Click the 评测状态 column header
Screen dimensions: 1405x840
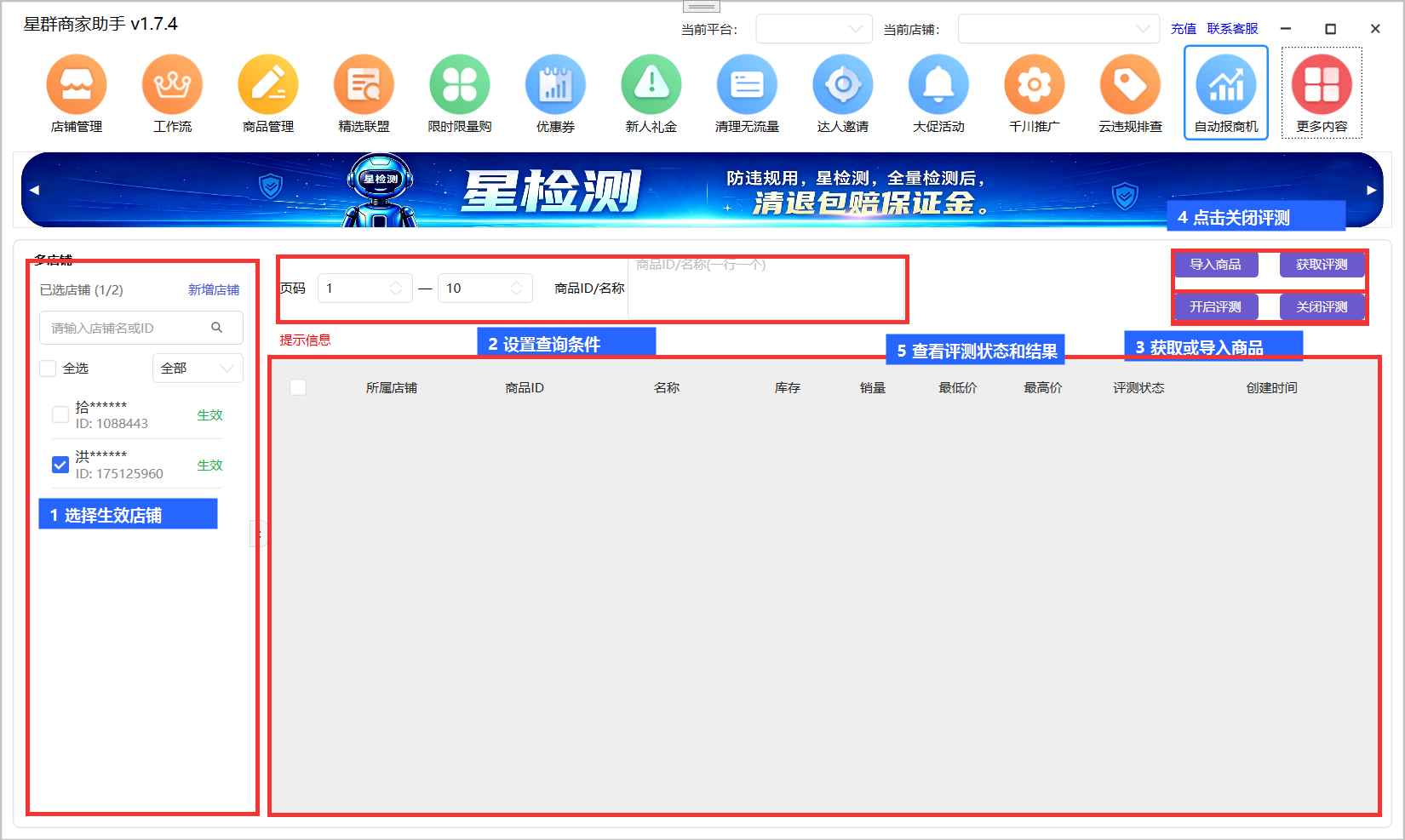[x=1138, y=387]
